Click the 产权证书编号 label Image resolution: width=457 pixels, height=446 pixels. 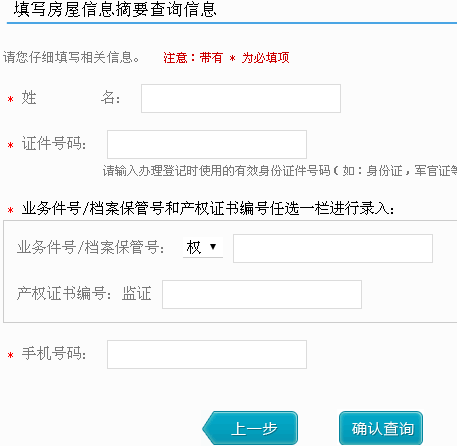64,293
